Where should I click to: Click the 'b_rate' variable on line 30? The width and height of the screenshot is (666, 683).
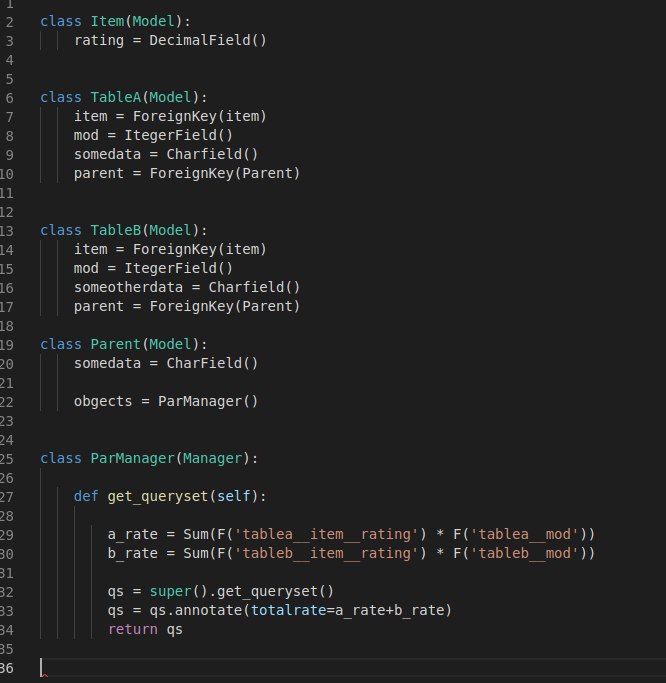point(132,553)
